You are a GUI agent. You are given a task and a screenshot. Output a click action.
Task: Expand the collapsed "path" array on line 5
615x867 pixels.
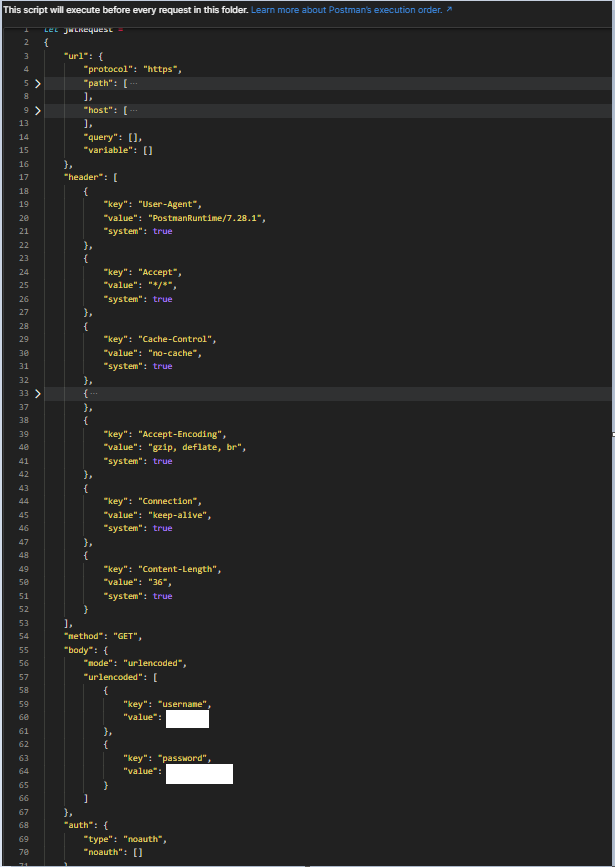tap(37, 82)
